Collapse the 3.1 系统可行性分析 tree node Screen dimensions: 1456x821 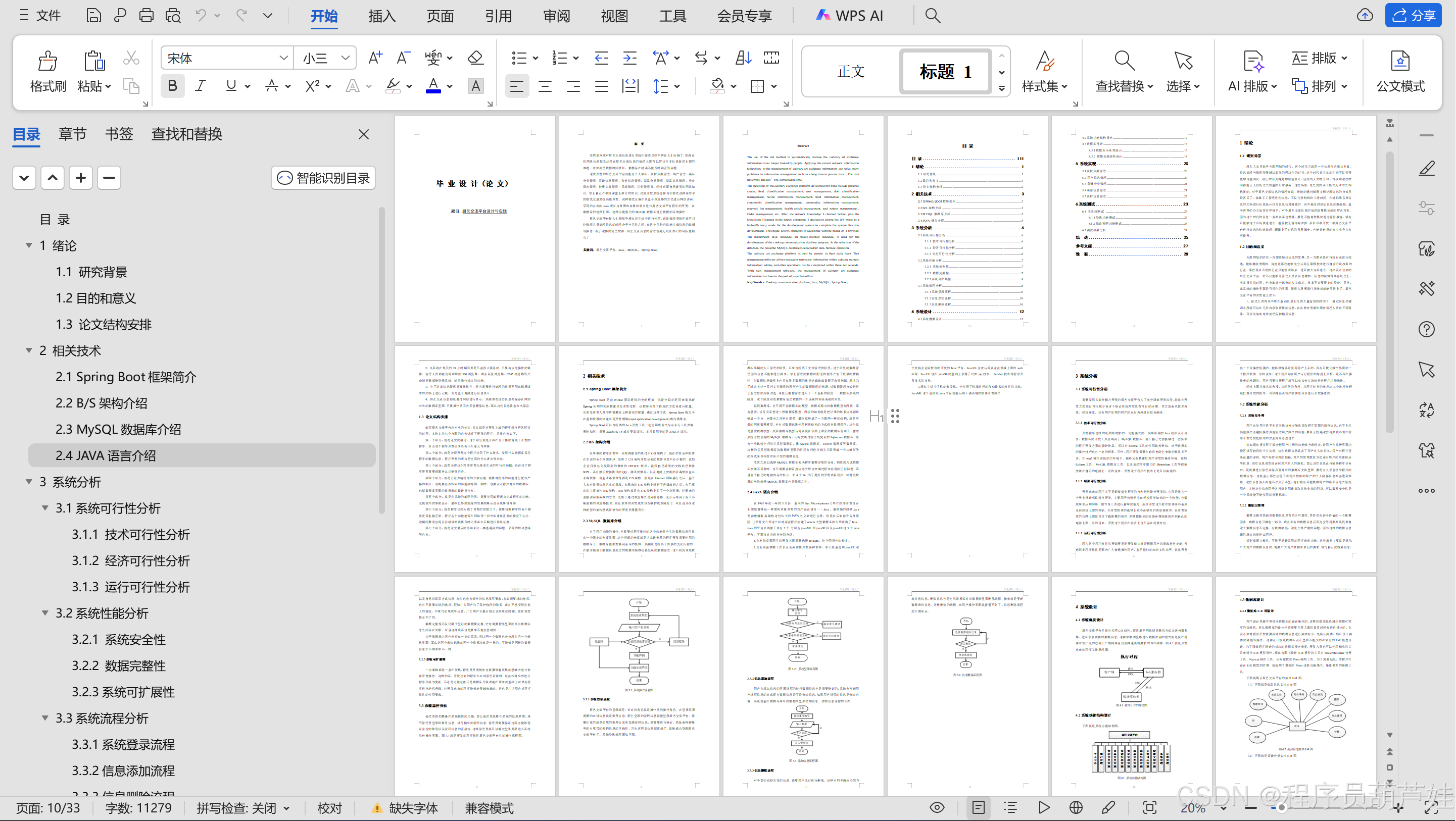tap(45, 508)
